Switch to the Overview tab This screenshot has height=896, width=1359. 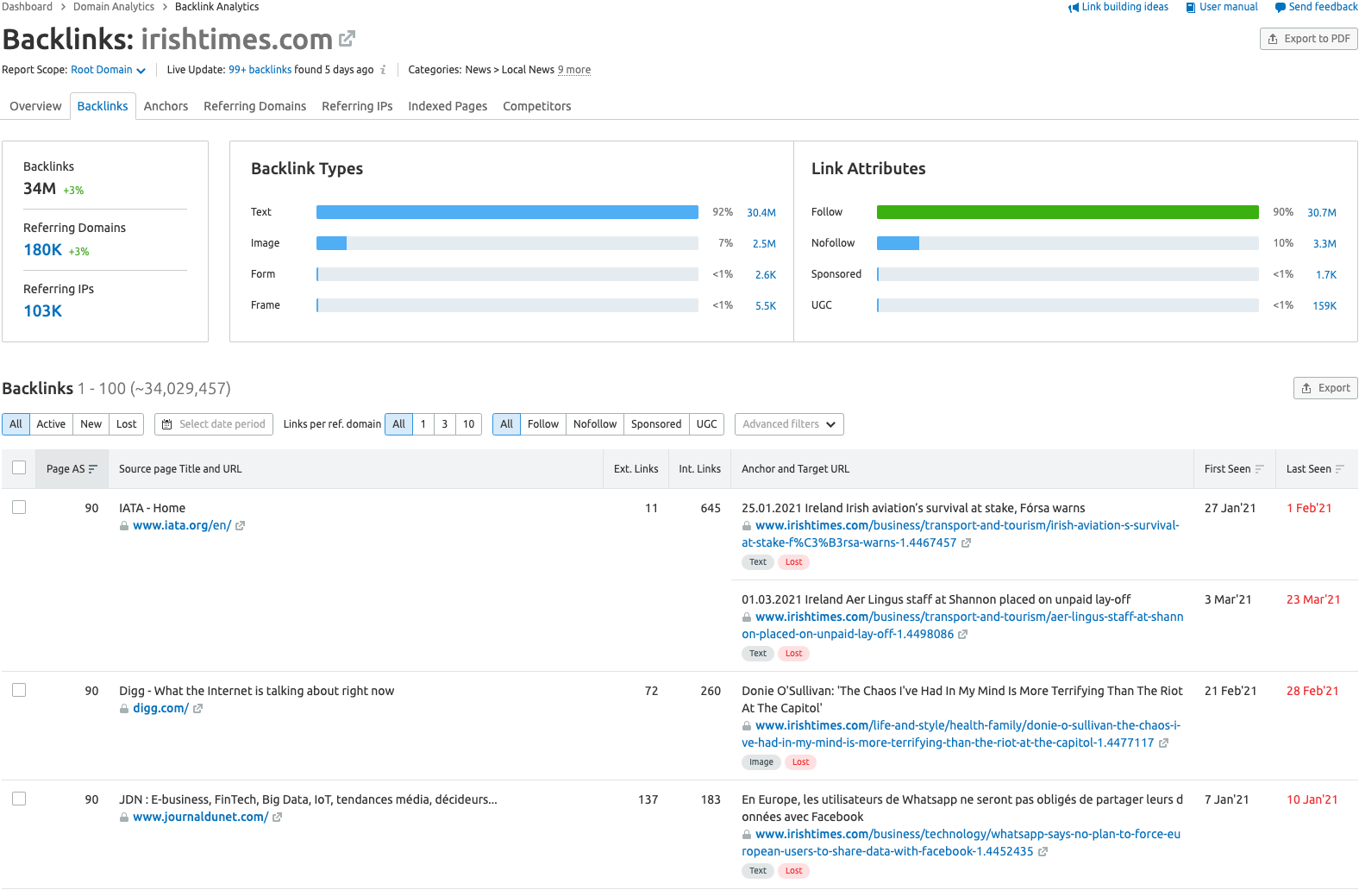pos(35,106)
